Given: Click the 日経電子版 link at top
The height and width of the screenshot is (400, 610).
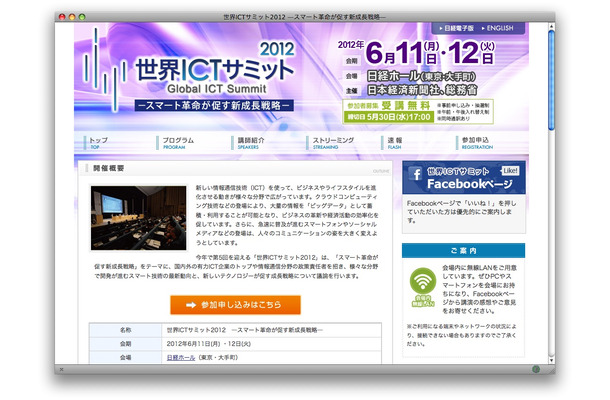Looking at the screenshot, I should (457, 28).
